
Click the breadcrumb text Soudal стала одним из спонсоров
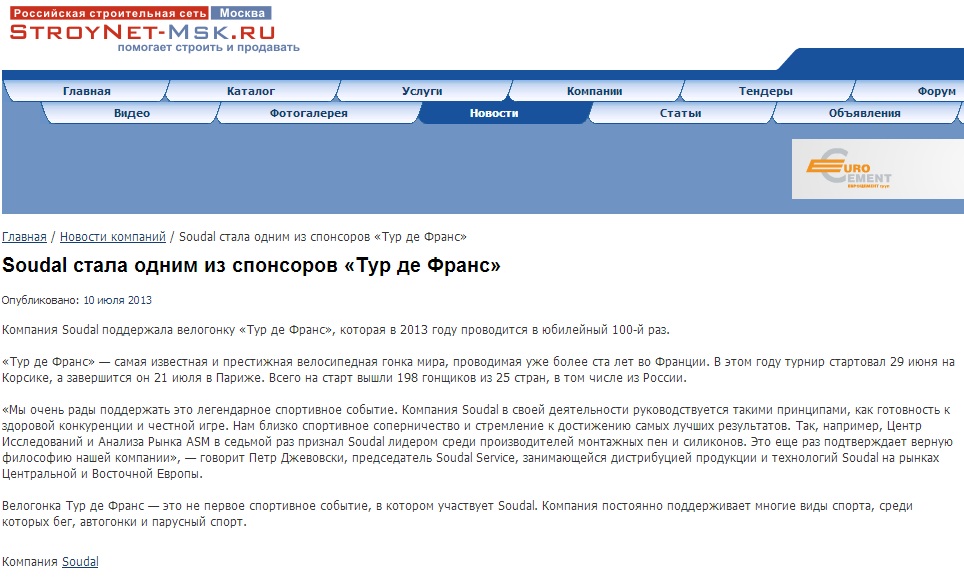[323, 237]
